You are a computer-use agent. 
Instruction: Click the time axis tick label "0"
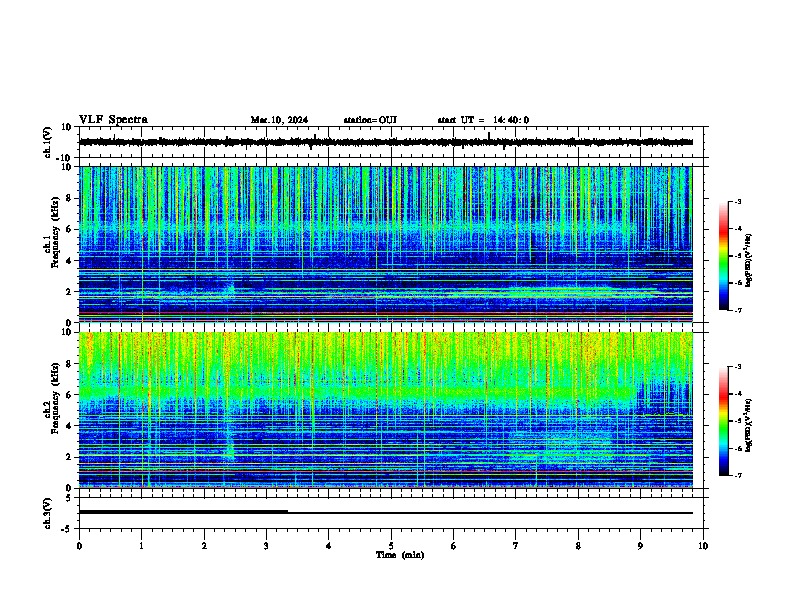(x=79, y=546)
